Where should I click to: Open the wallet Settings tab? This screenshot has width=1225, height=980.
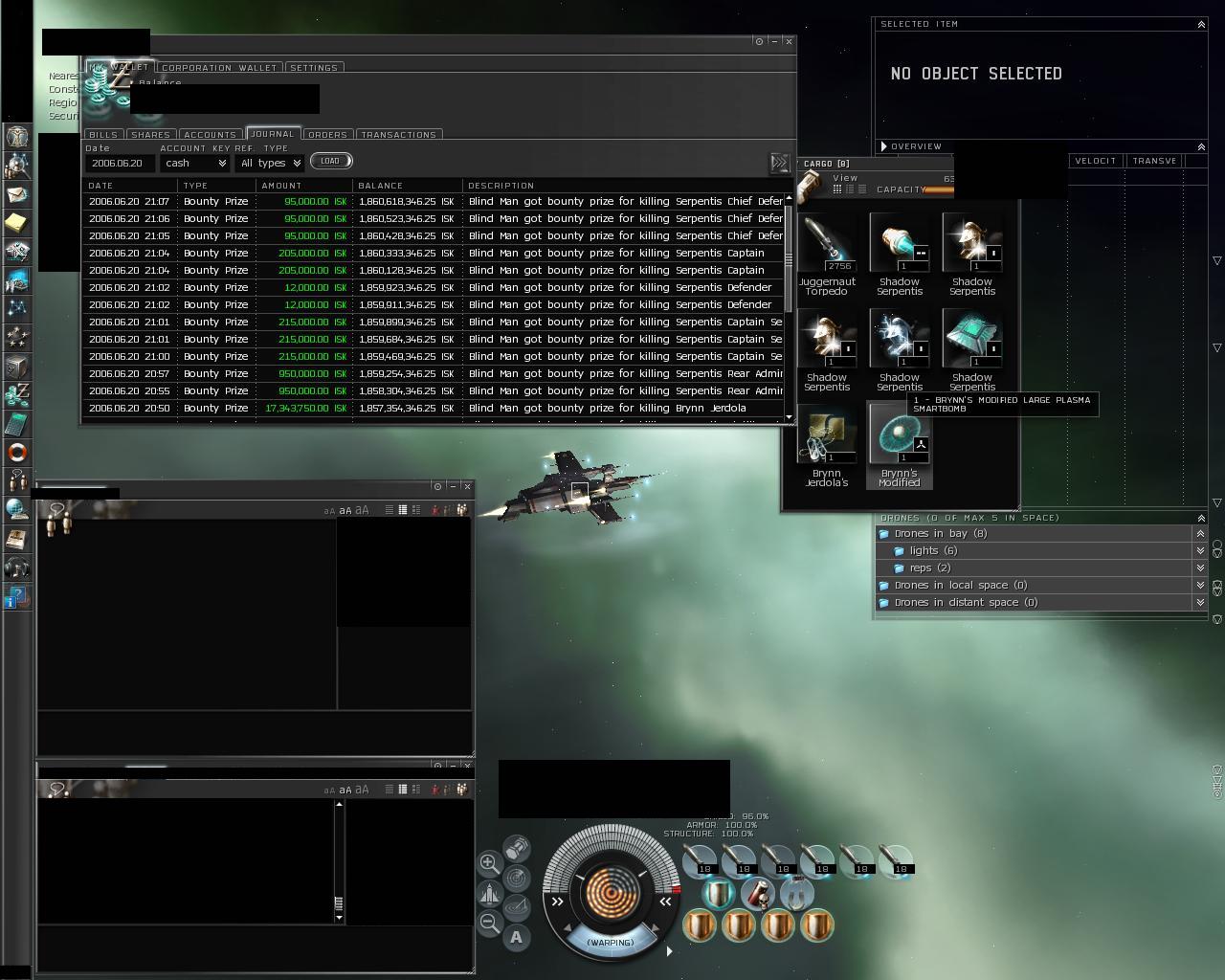pyautogui.click(x=314, y=68)
